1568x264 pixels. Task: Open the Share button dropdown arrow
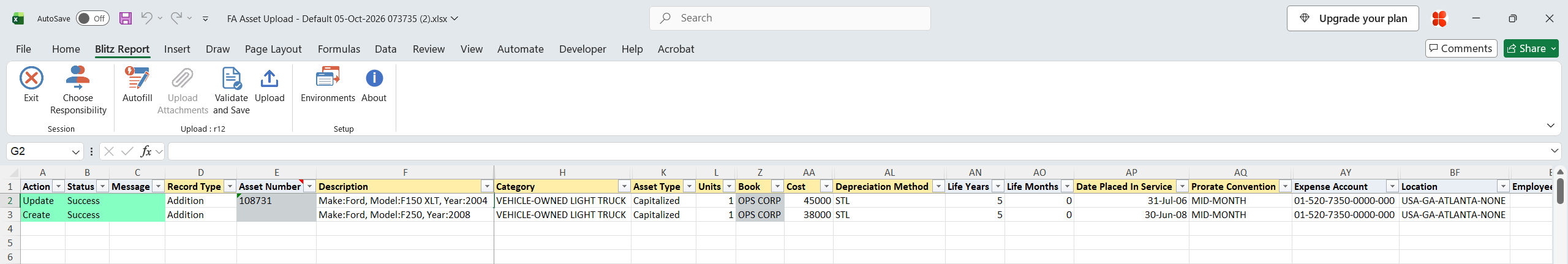[1554, 48]
